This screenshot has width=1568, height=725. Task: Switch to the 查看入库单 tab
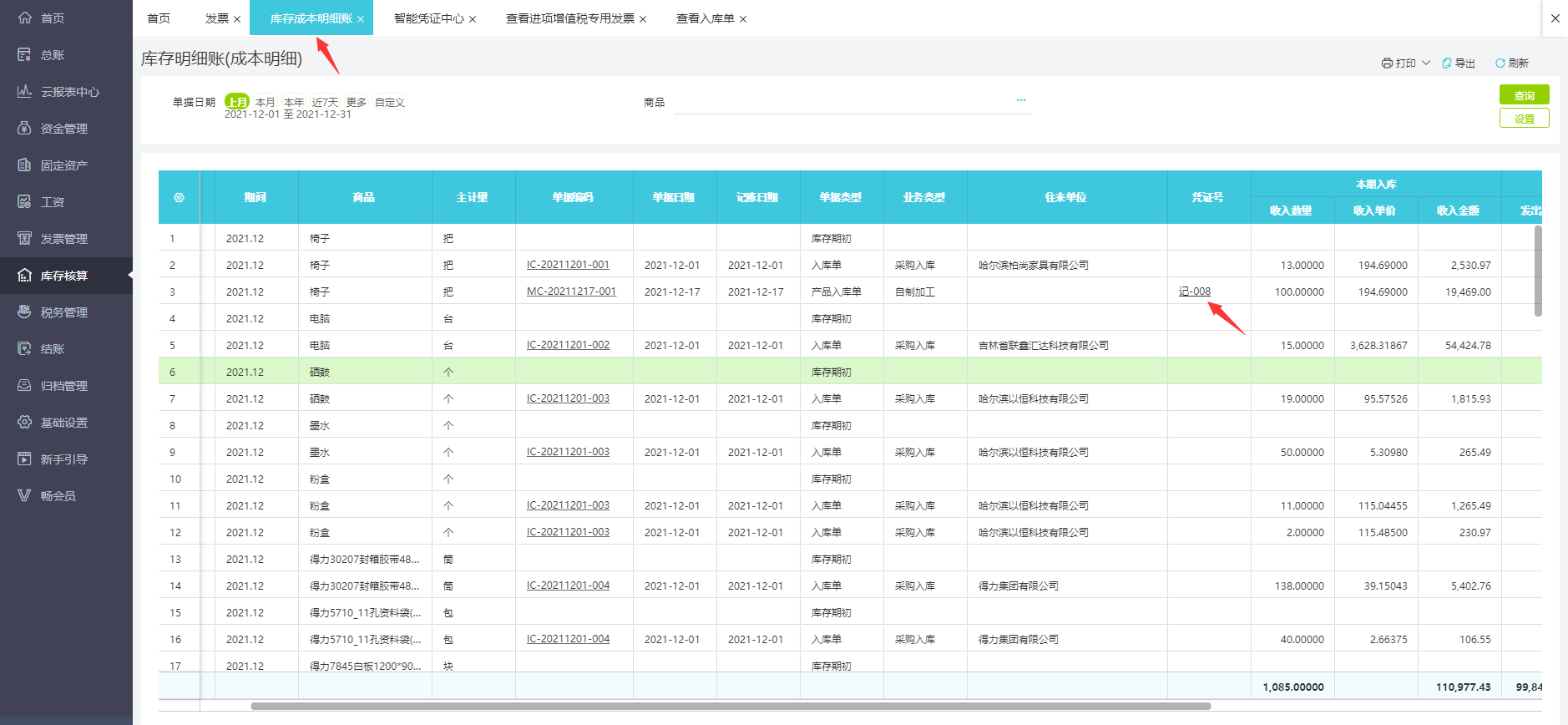pyautogui.click(x=705, y=18)
